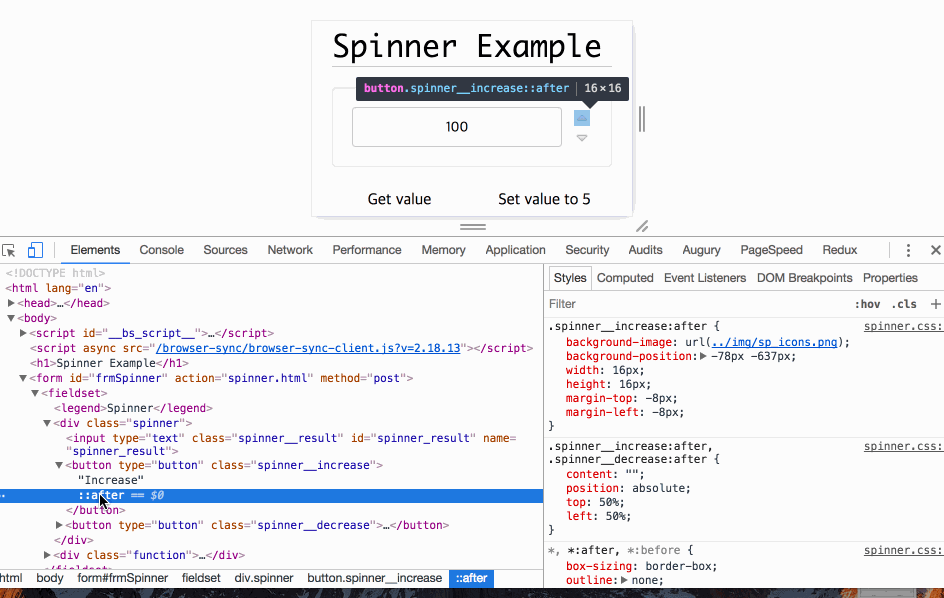Select the ::after breadcrumb item
This screenshot has width=944, height=598.
point(471,578)
